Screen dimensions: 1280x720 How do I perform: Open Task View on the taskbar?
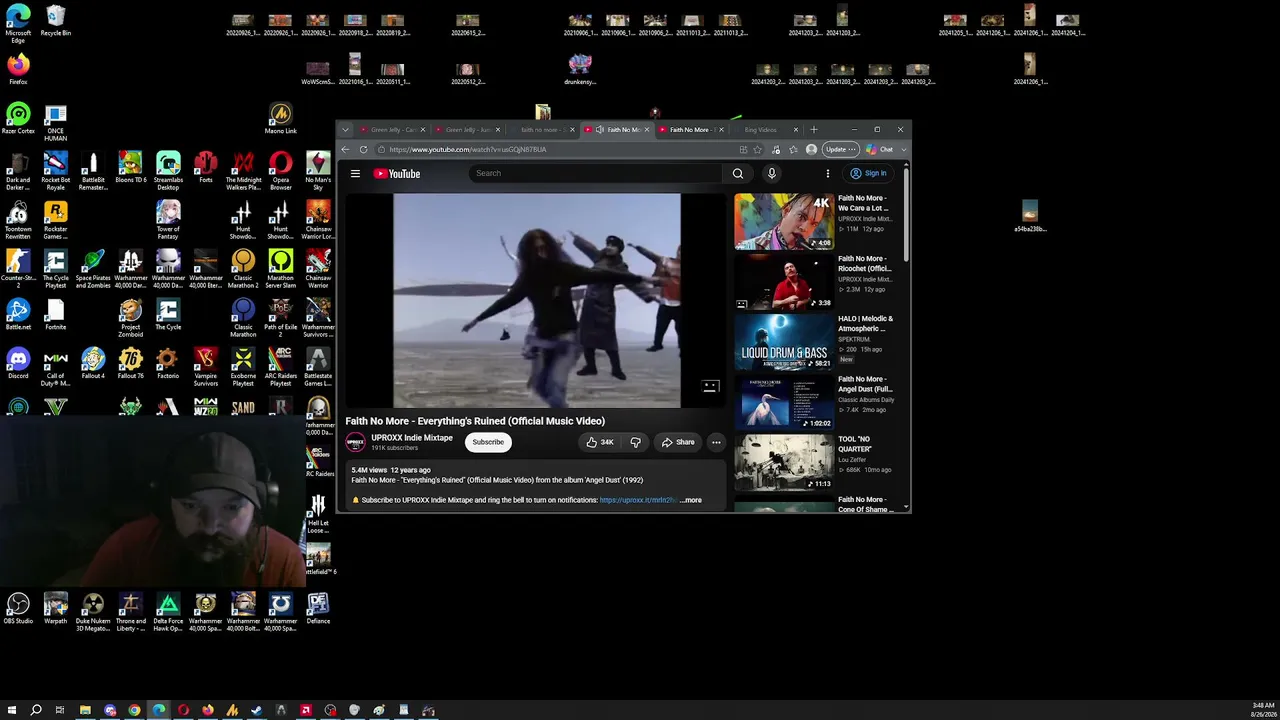pyautogui.click(x=60, y=710)
